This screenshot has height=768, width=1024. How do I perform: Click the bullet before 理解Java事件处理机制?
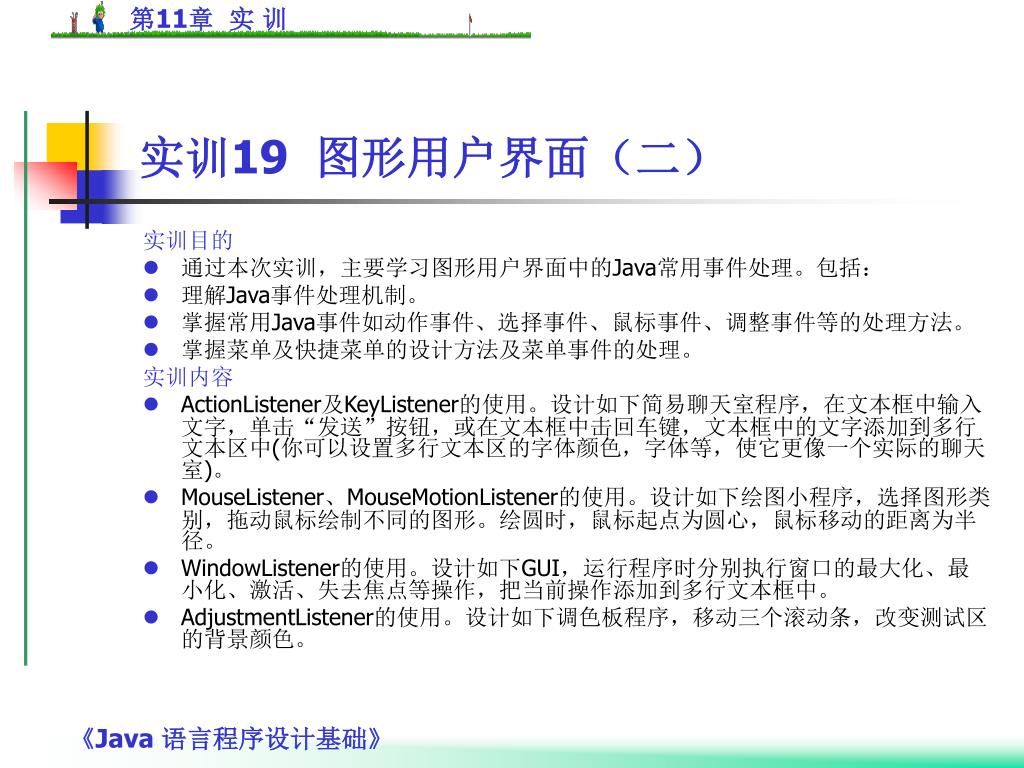151,295
